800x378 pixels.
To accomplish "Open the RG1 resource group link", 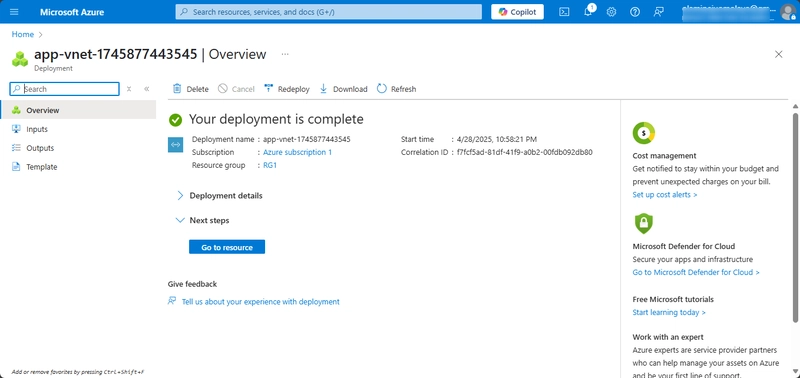I will coord(270,165).
